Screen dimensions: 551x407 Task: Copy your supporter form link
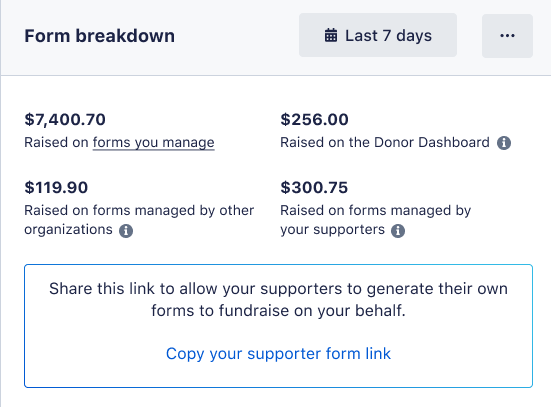point(278,354)
